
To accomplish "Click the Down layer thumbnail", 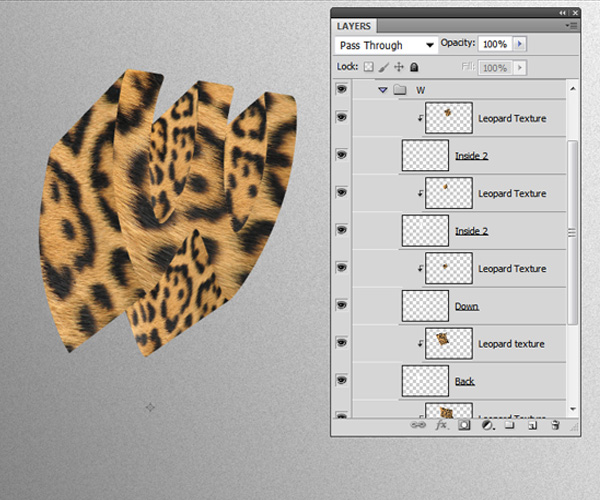I will click(x=425, y=306).
